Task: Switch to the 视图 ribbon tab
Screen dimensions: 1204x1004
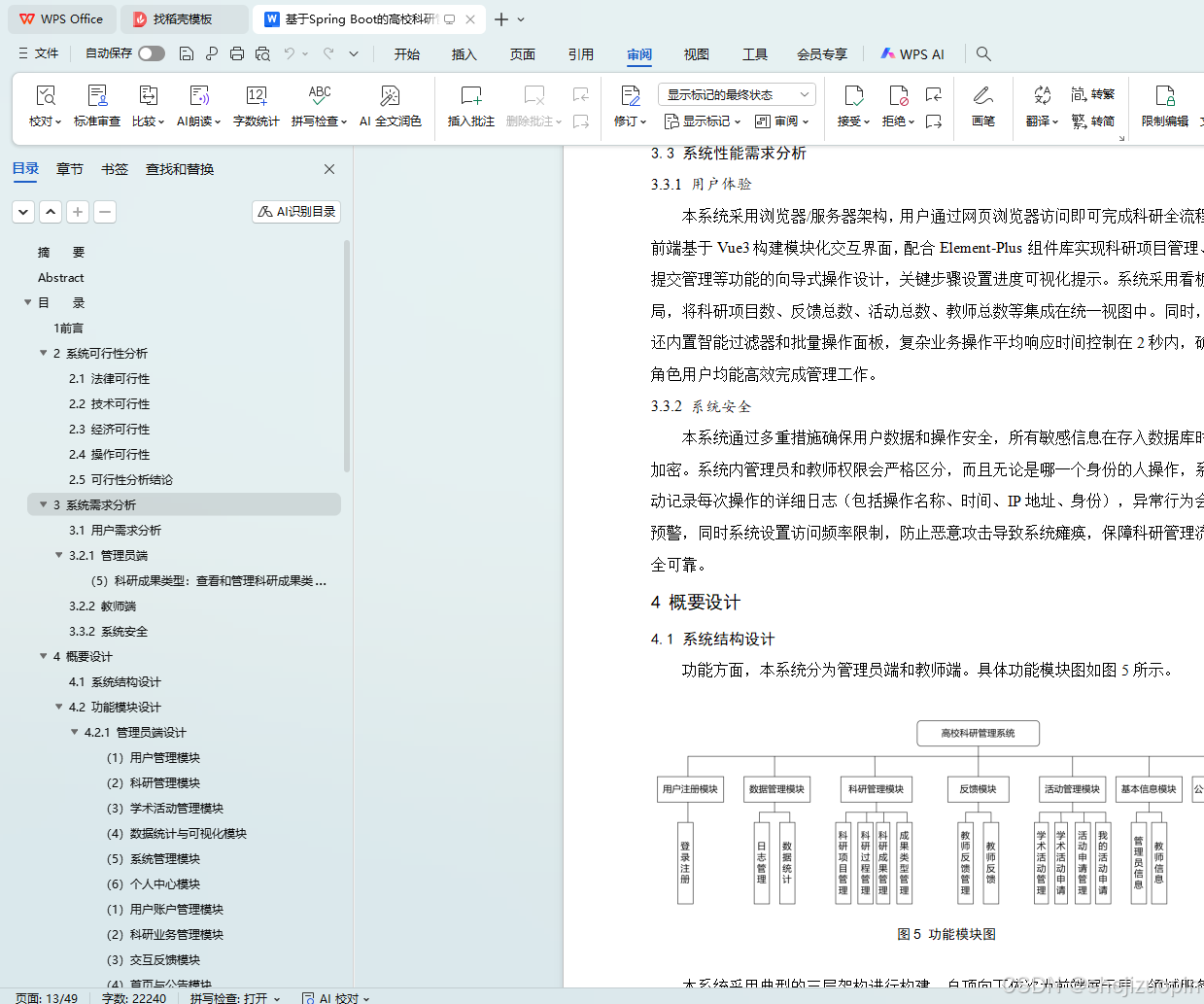Action: click(697, 54)
